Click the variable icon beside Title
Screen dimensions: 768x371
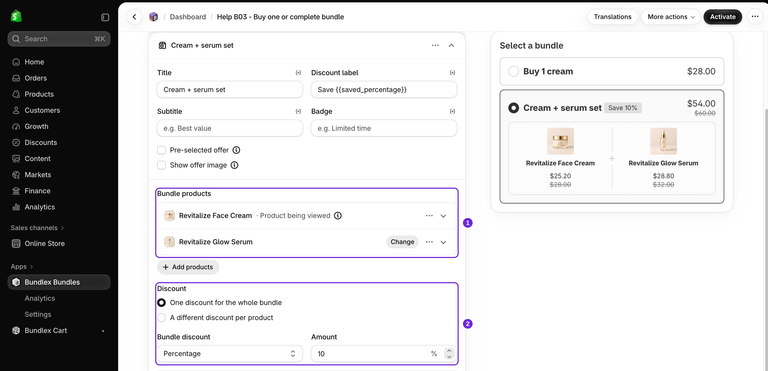[x=298, y=73]
